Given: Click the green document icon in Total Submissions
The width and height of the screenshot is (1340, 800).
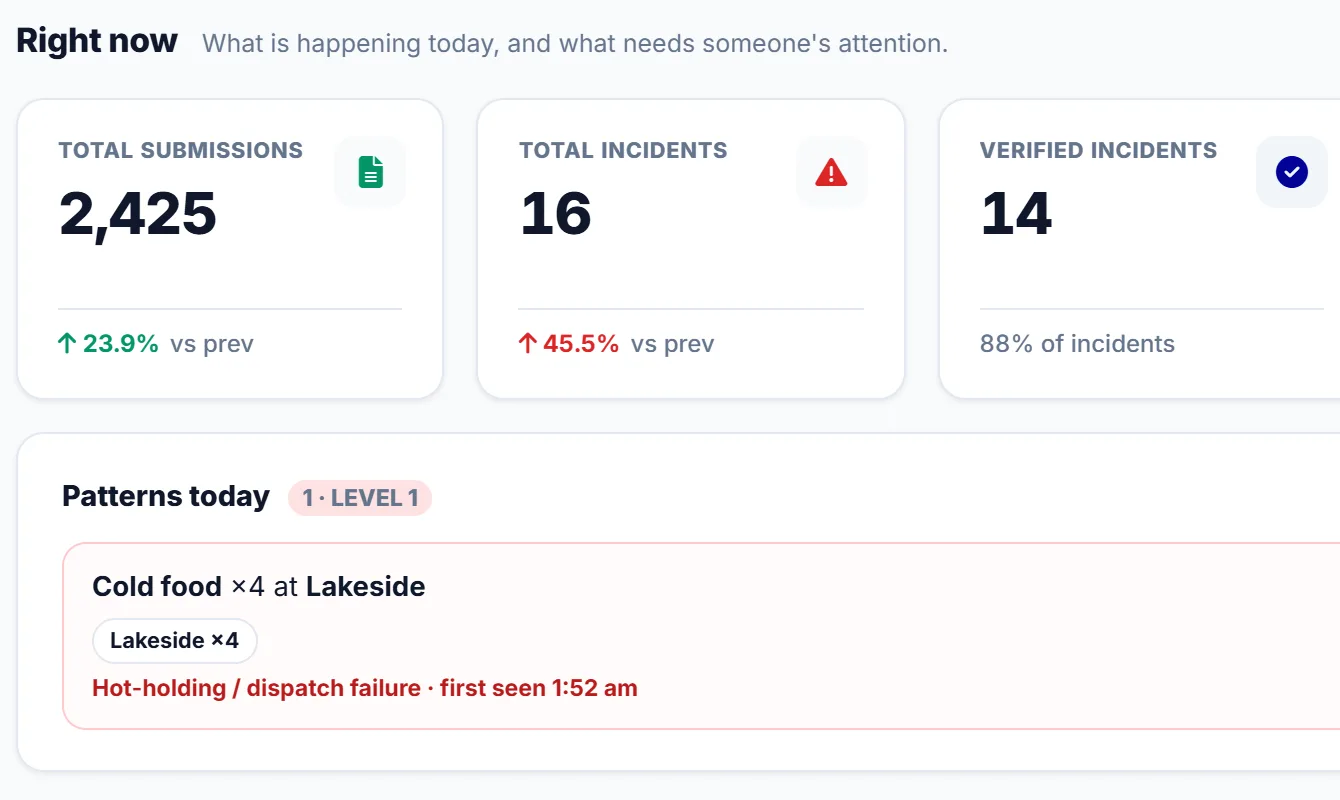Looking at the screenshot, I should point(370,172).
